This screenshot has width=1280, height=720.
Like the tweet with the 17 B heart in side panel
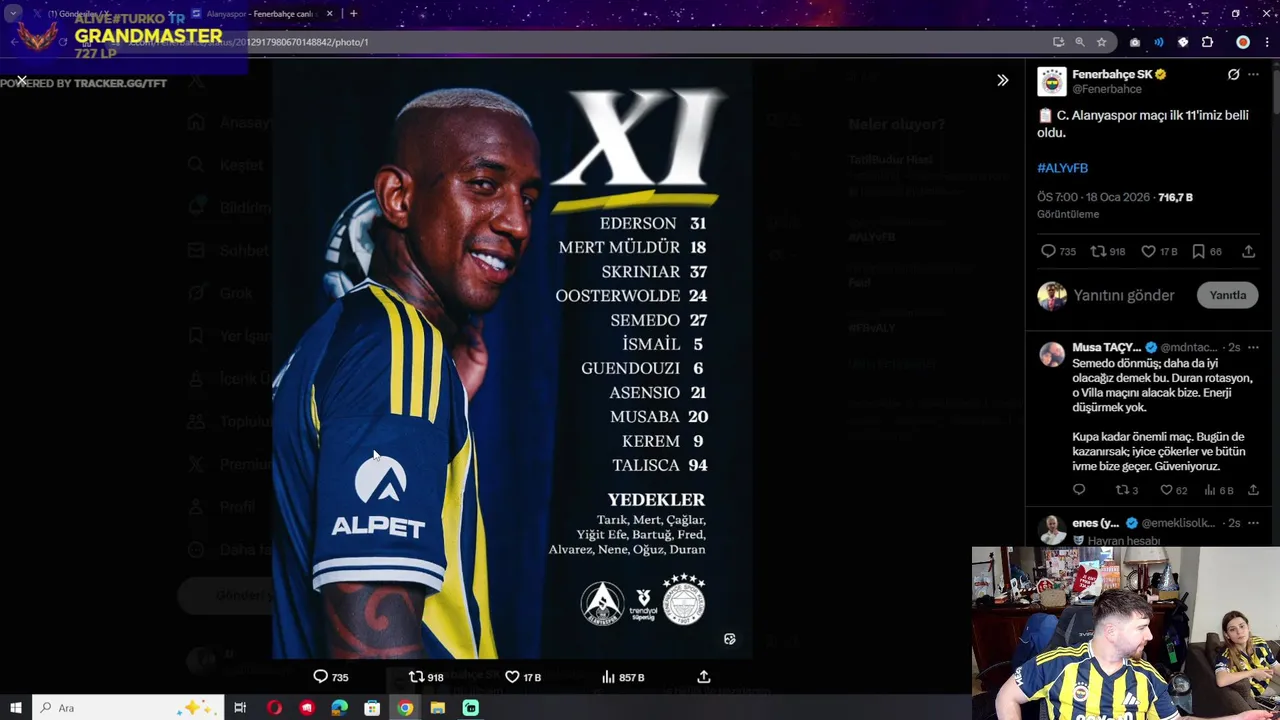pos(1148,251)
